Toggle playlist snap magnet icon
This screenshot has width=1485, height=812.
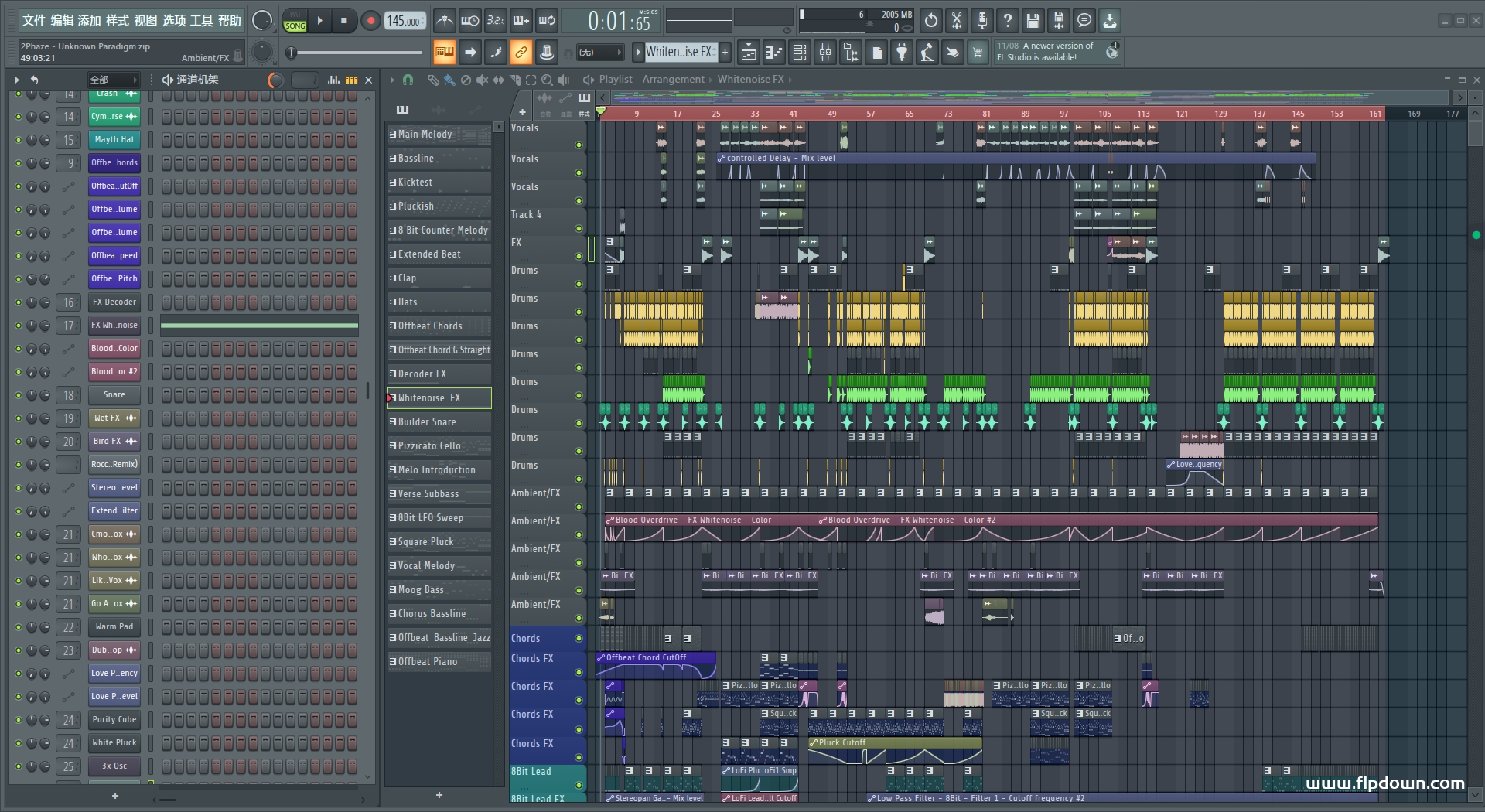point(408,80)
